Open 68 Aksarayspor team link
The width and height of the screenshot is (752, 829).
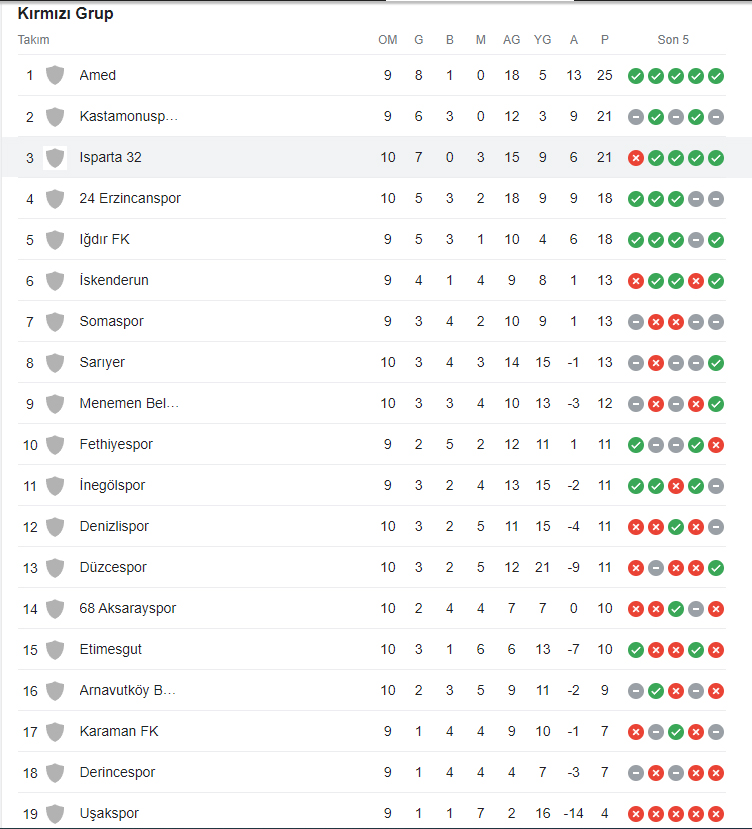pos(127,608)
